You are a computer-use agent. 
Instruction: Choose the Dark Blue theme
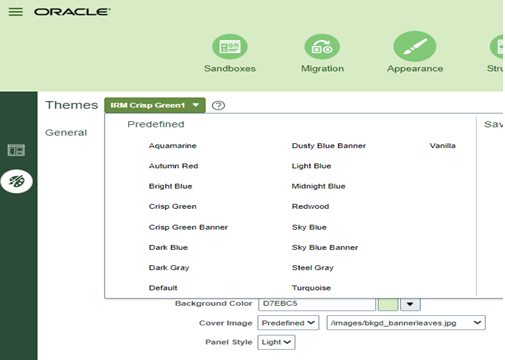tap(168, 248)
